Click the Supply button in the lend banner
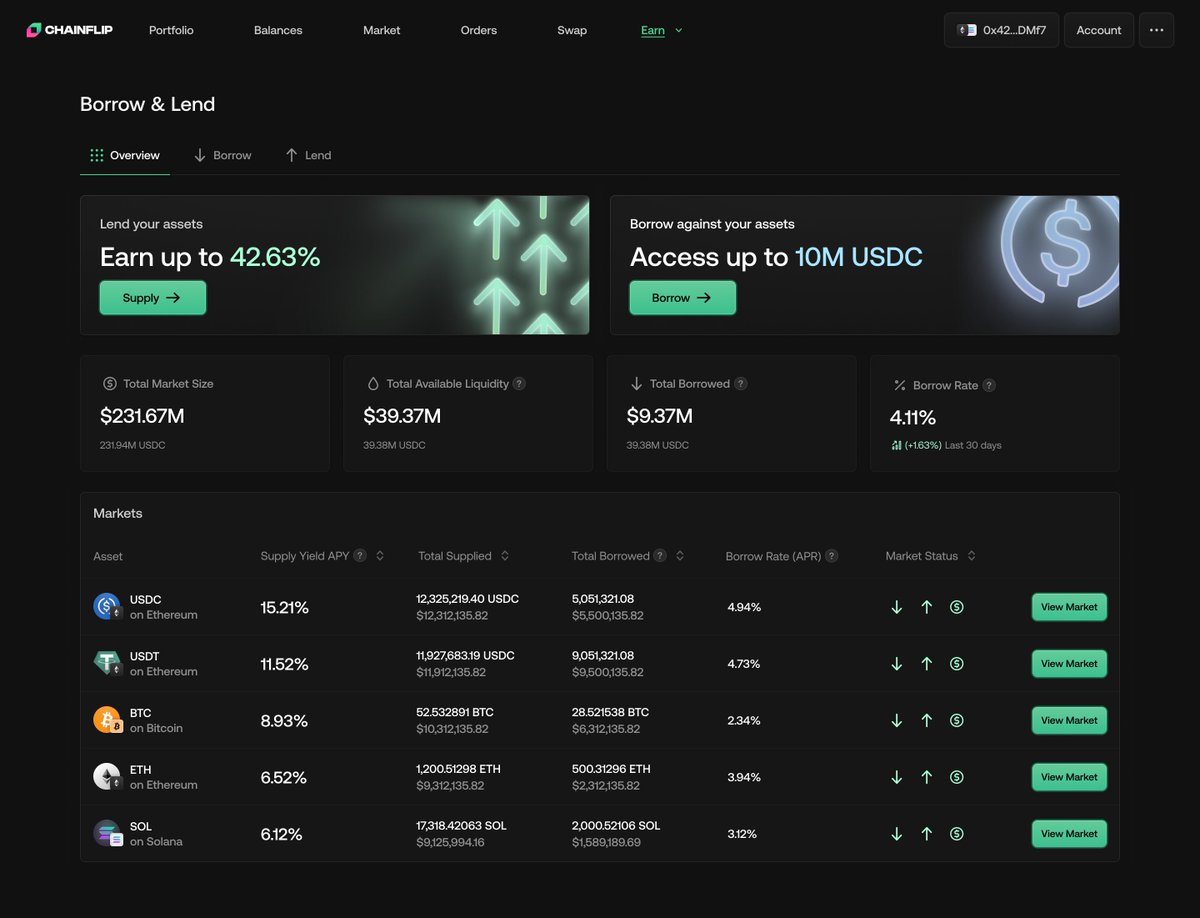This screenshot has width=1200, height=918. pos(152,297)
